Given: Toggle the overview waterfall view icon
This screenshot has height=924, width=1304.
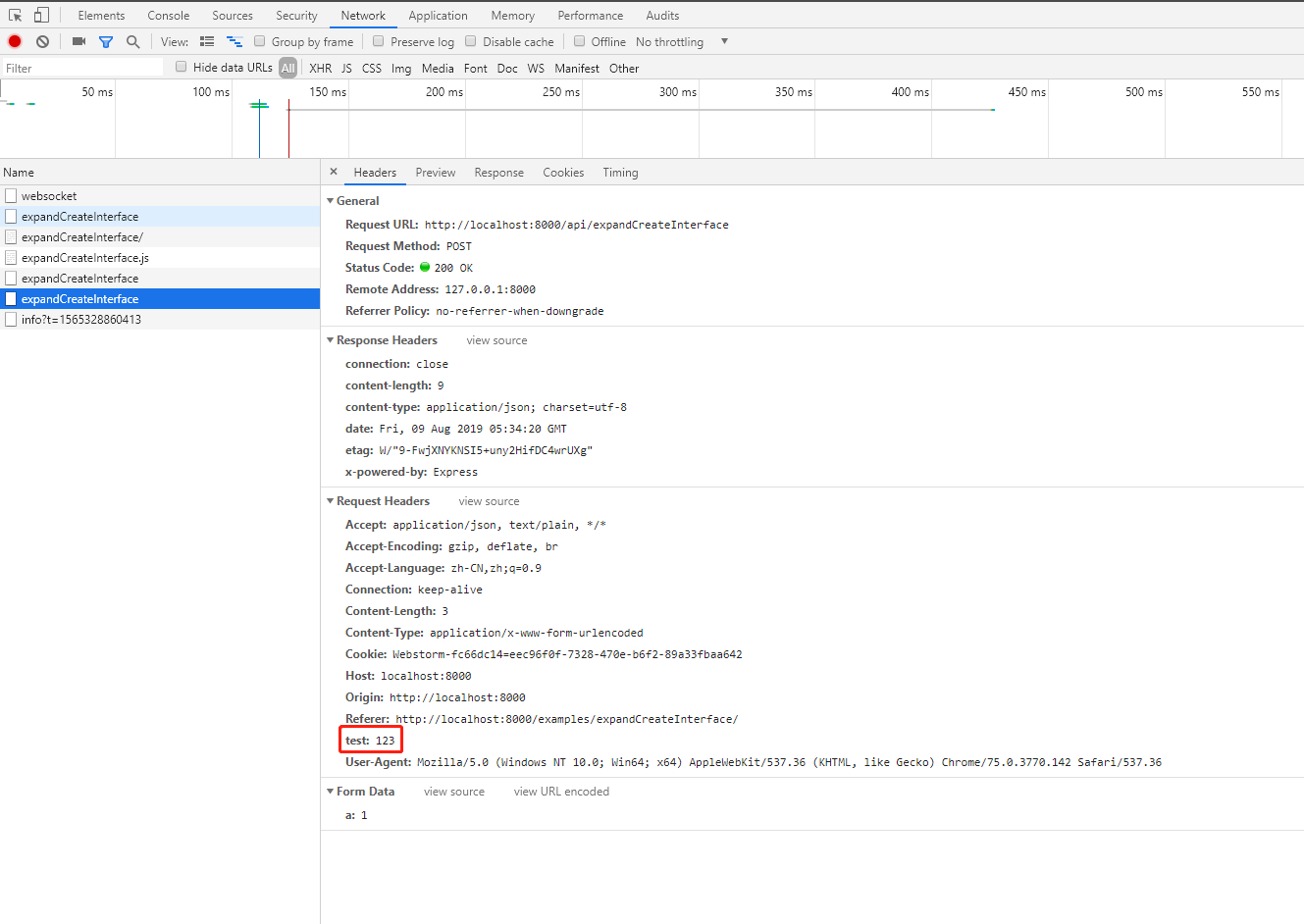Looking at the screenshot, I should coord(235,41).
